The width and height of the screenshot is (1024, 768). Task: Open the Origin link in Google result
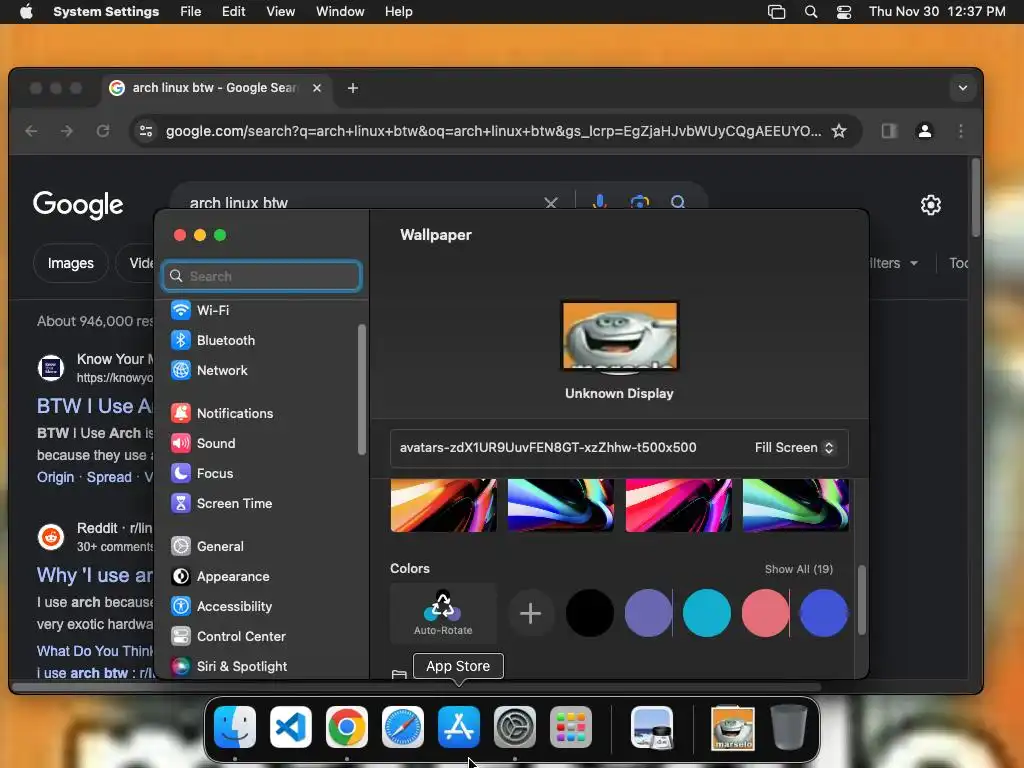pyautogui.click(x=56, y=477)
